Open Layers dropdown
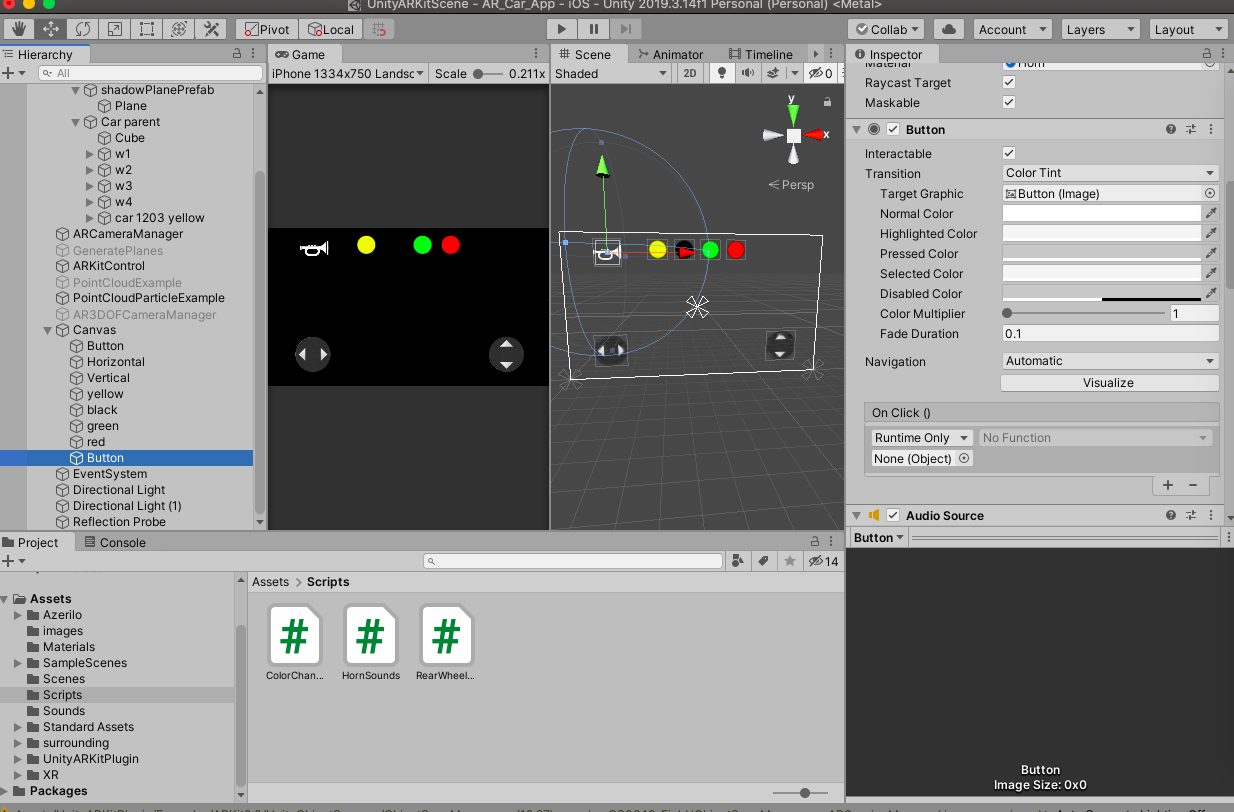This screenshot has height=812, width=1234. [x=1100, y=30]
